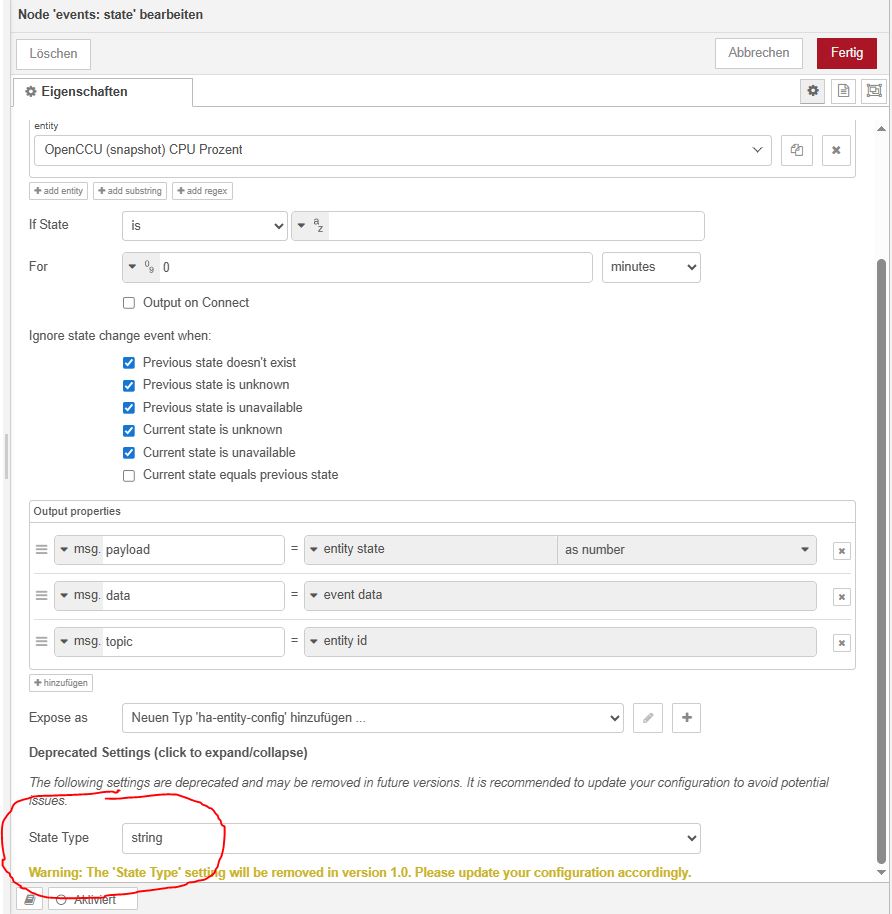Change msg. type prefix for payload
Viewport: 892px width, 914px height.
point(79,550)
